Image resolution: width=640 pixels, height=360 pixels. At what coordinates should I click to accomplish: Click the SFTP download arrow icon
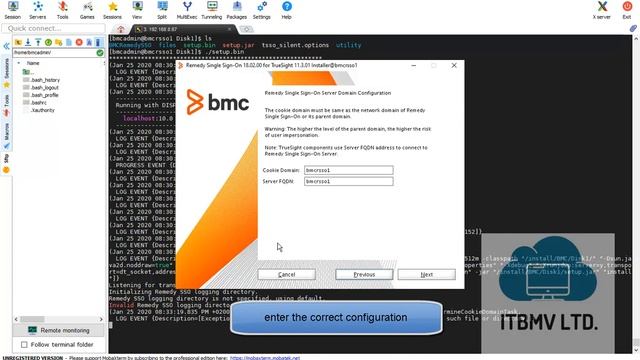28,42
